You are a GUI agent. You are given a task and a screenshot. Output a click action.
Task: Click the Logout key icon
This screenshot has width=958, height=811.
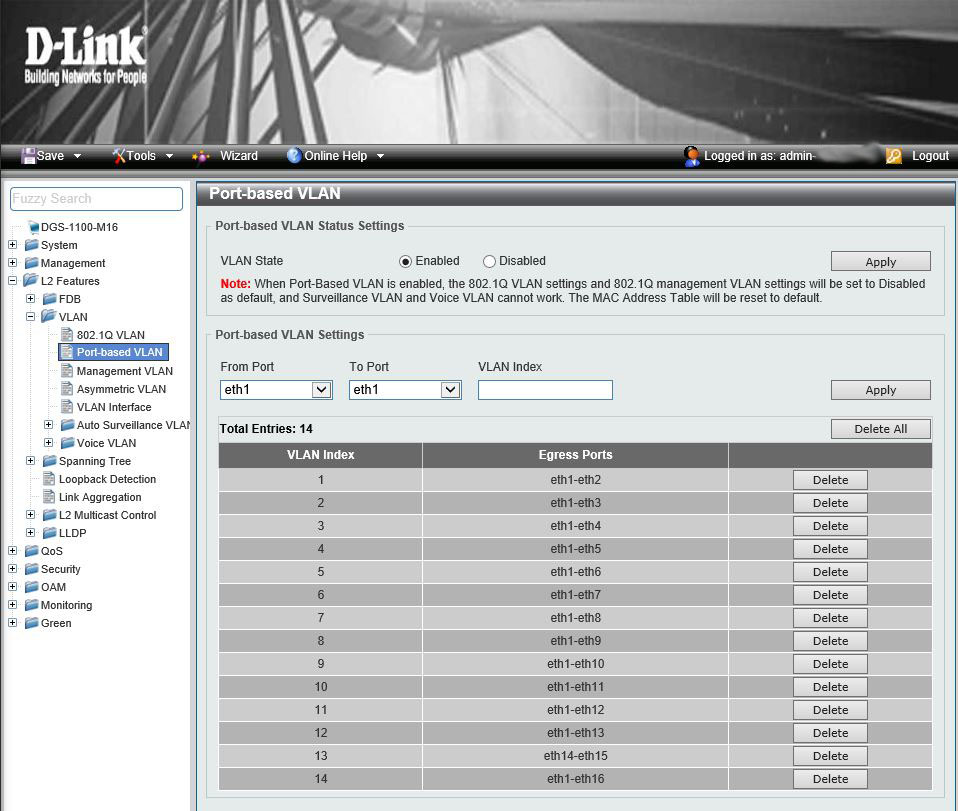coord(894,156)
